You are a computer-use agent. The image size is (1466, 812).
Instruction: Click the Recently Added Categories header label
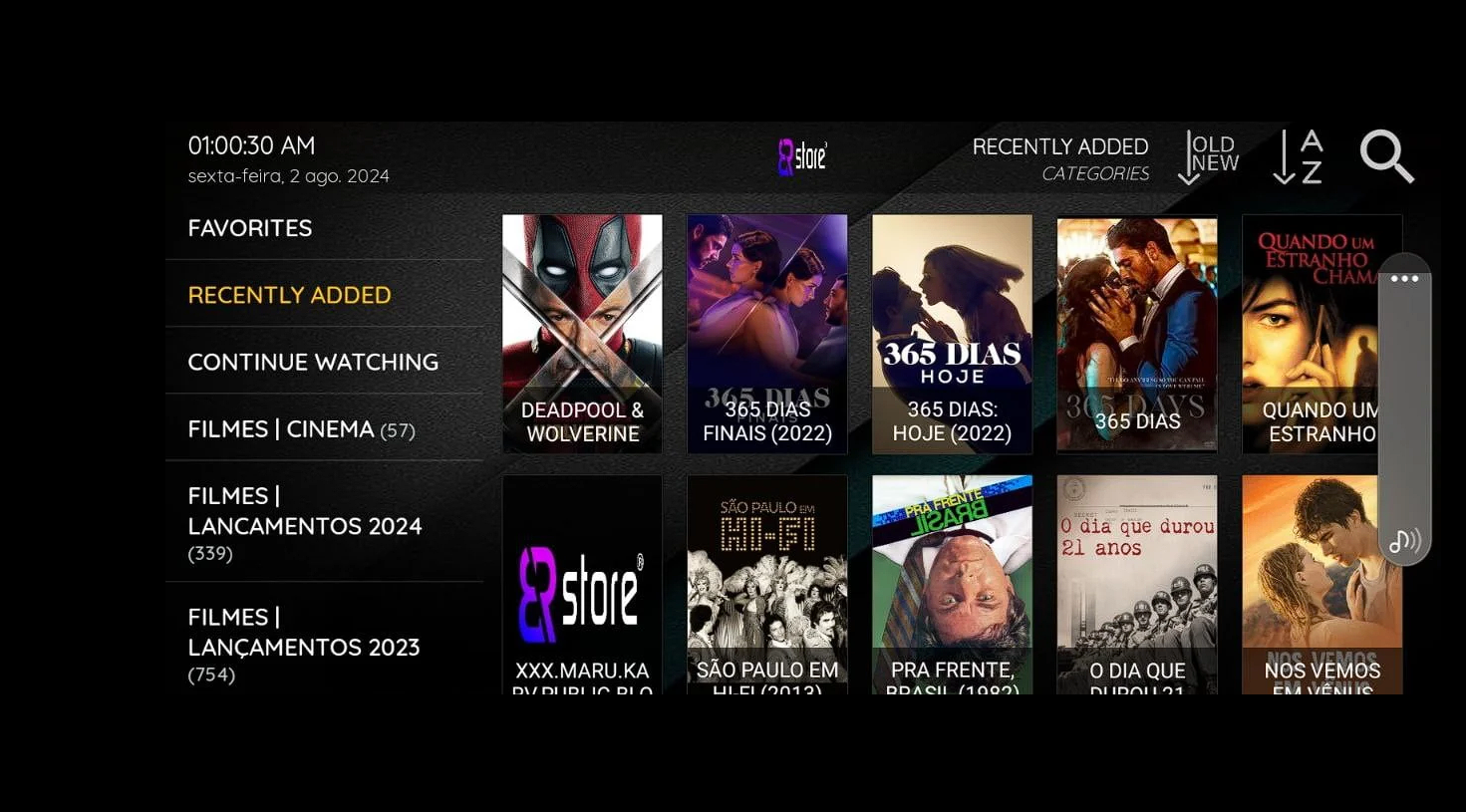coord(1059,158)
